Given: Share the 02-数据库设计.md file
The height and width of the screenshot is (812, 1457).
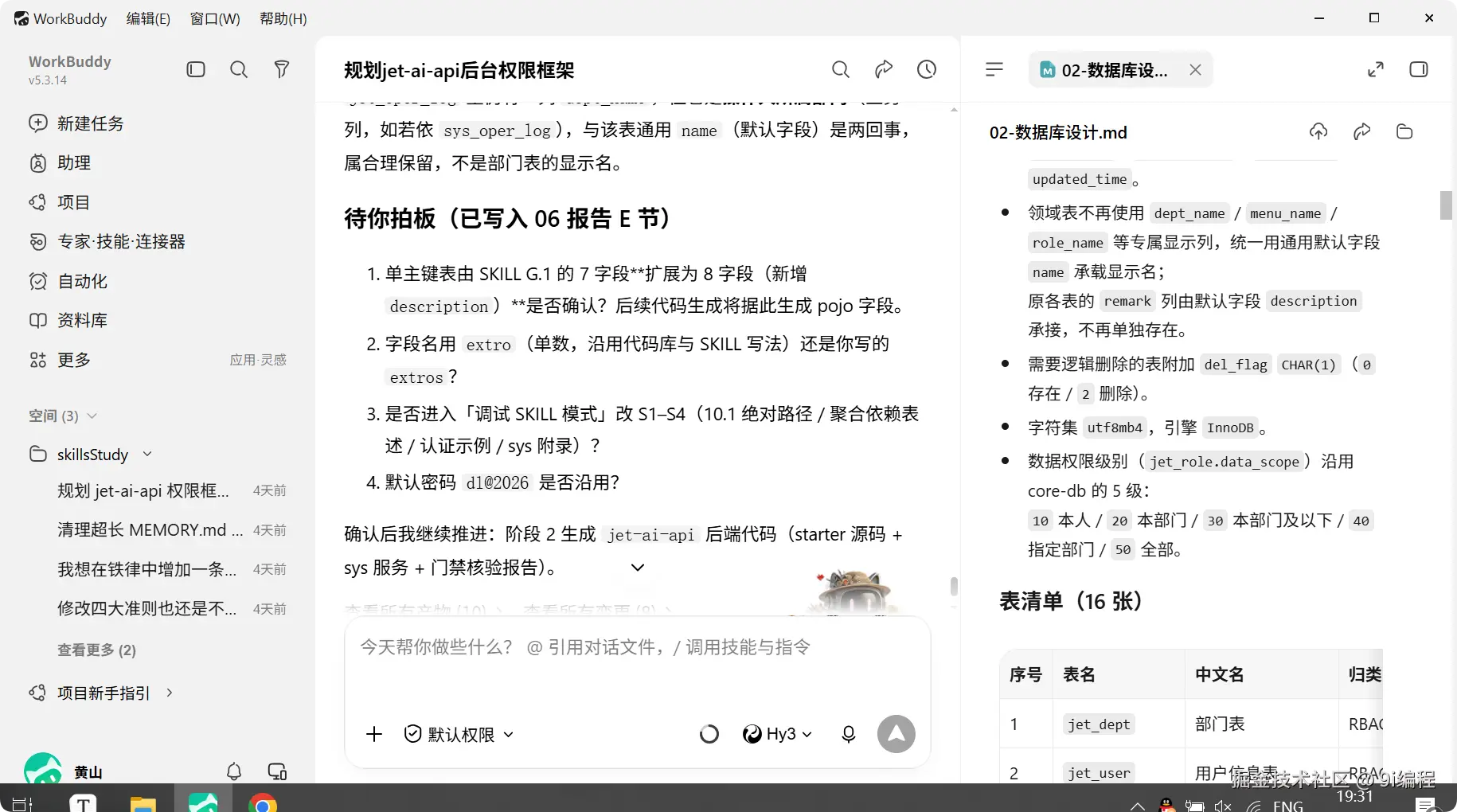Looking at the screenshot, I should (1361, 131).
